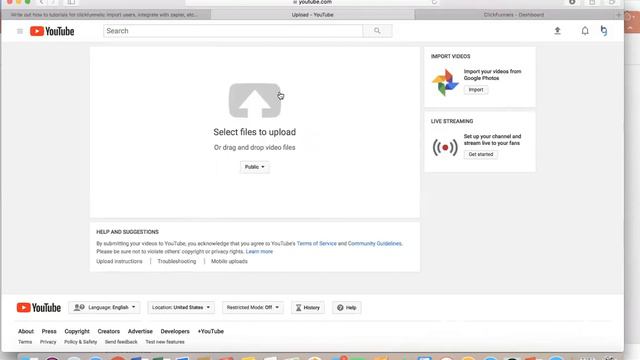Click the large upload arrow graphic
The height and width of the screenshot is (360, 640).
(255, 101)
